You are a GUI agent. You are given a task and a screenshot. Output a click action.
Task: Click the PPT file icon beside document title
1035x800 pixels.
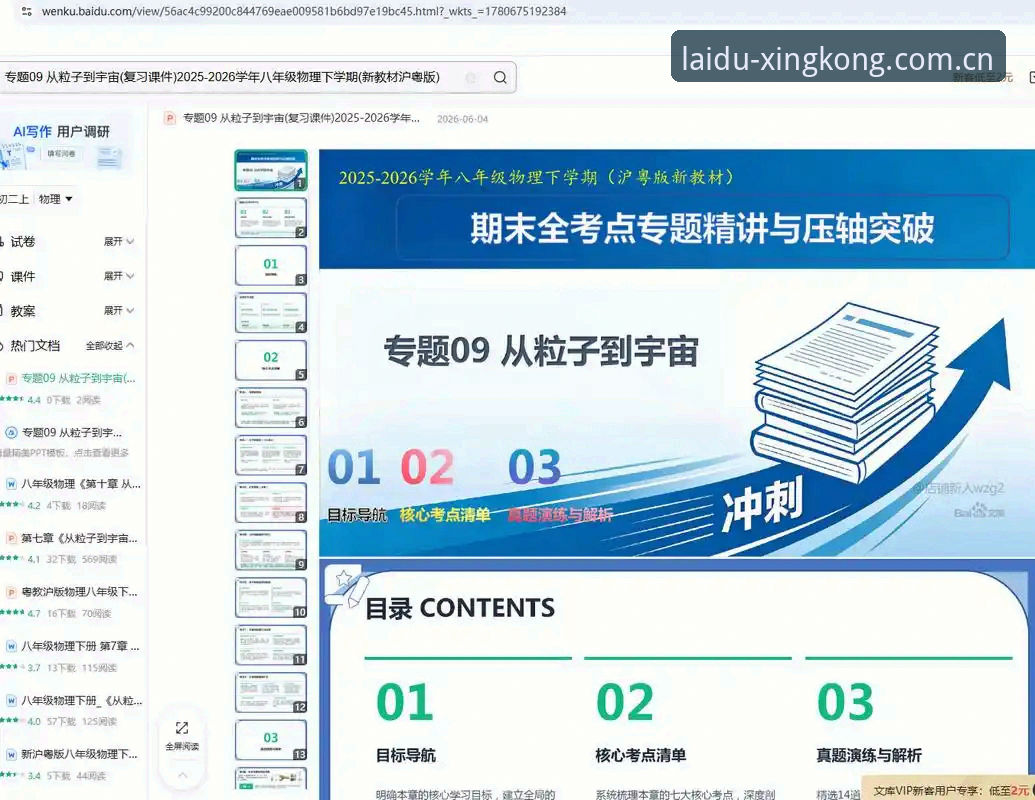(x=170, y=118)
